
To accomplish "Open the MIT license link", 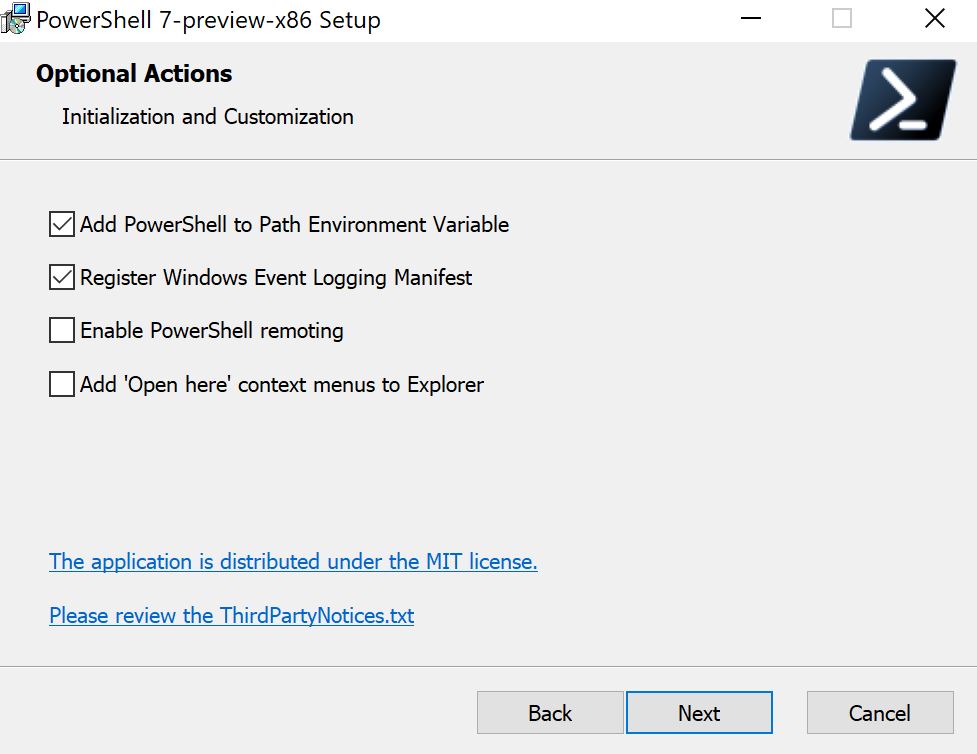I will (x=293, y=561).
